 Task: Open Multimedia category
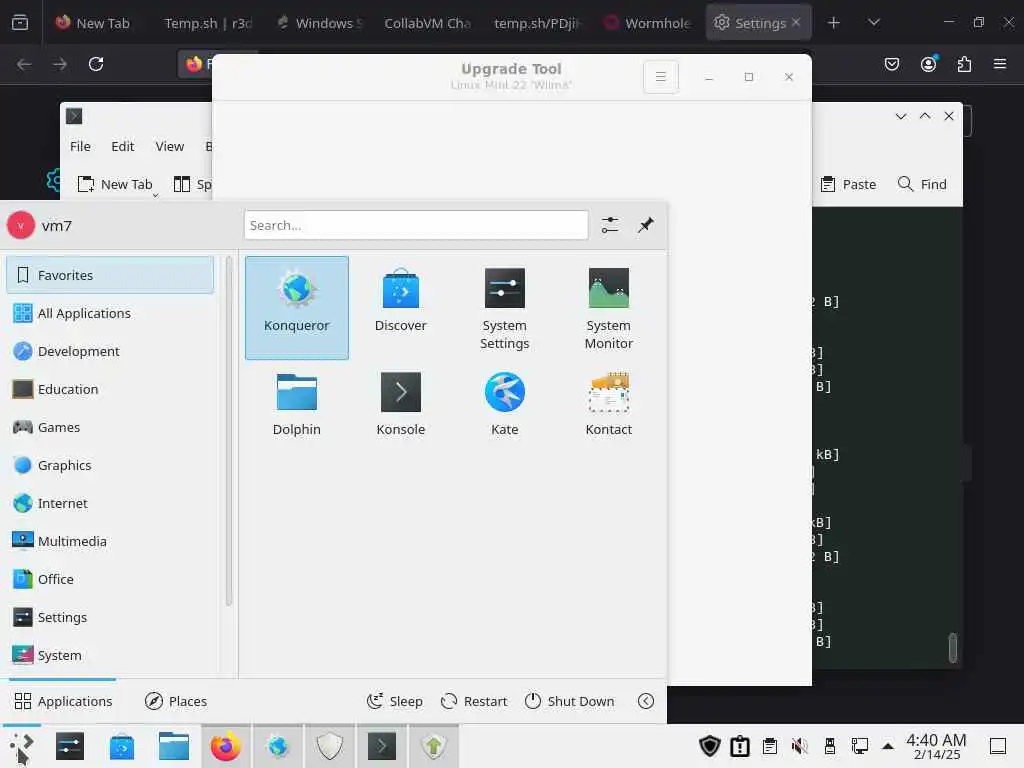pos(110,541)
